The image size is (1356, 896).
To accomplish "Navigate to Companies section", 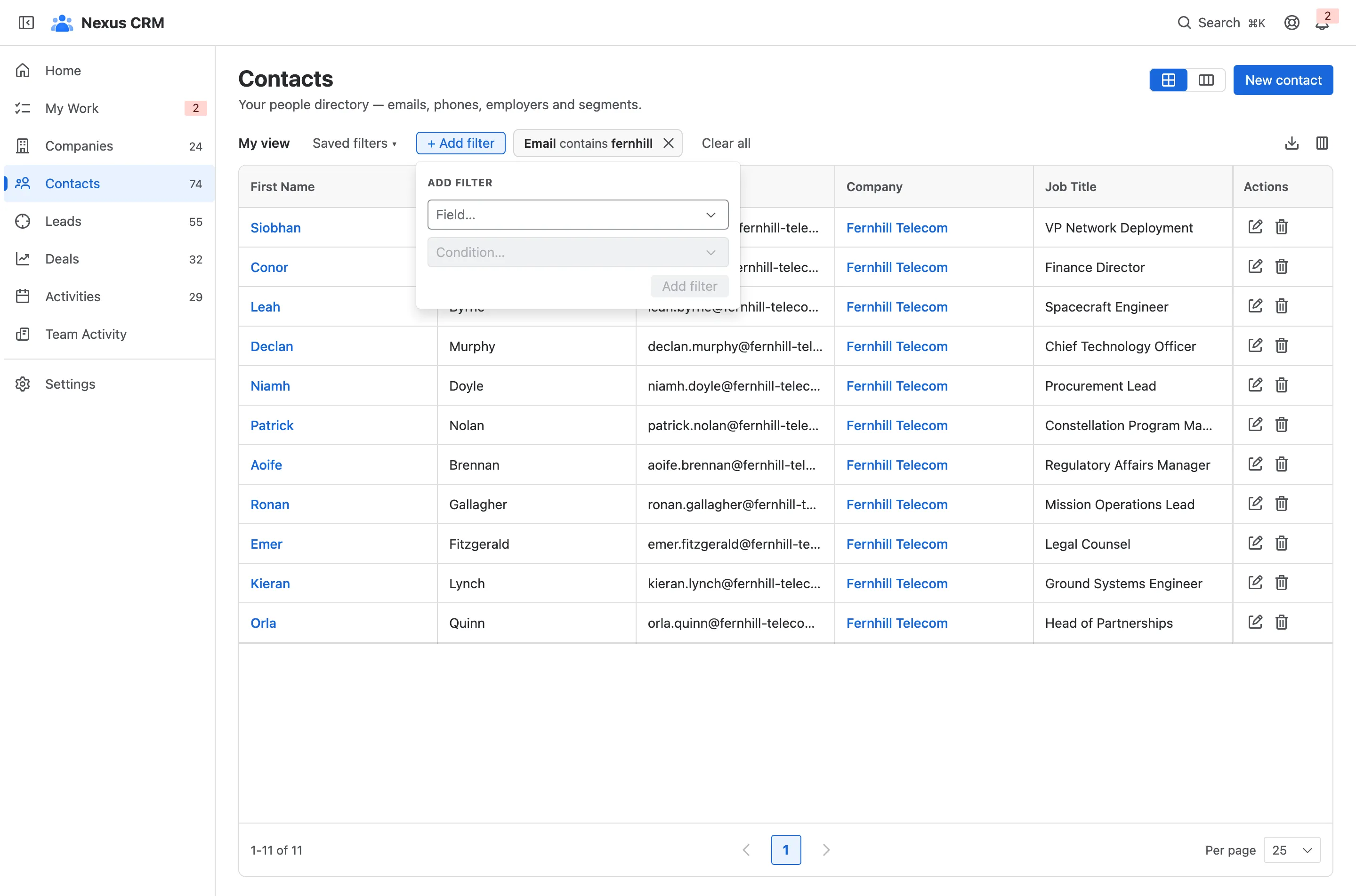I will [109, 146].
